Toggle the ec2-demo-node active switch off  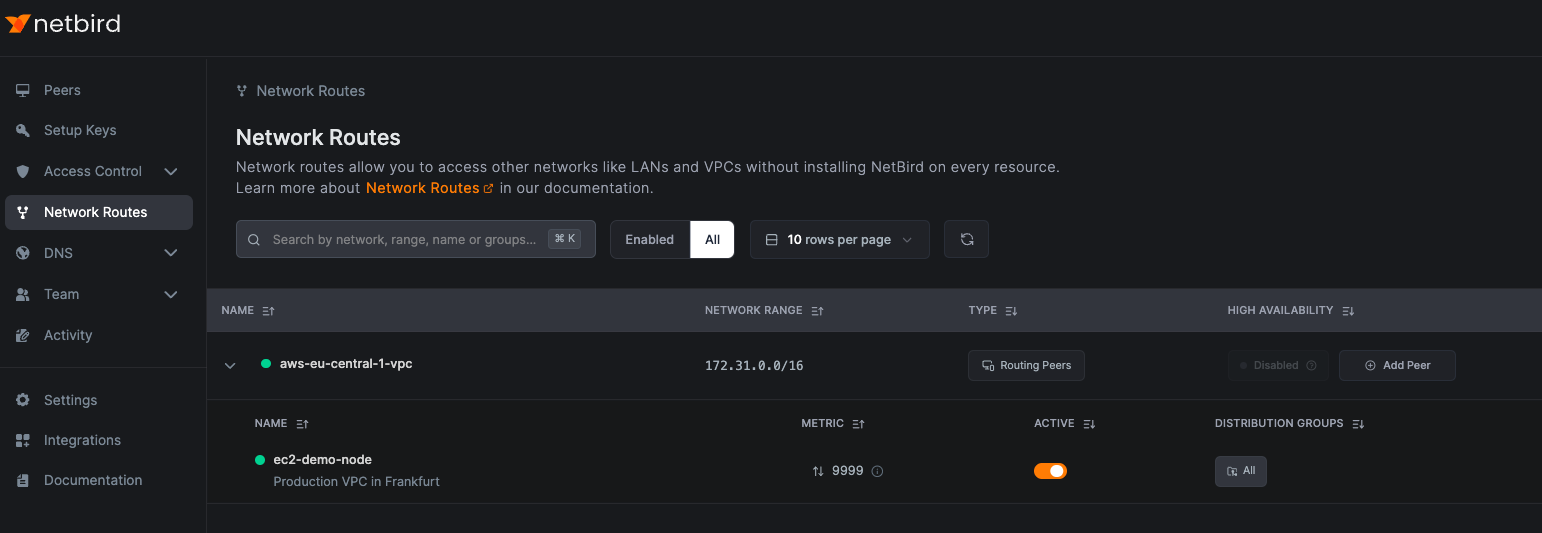tap(1050, 471)
